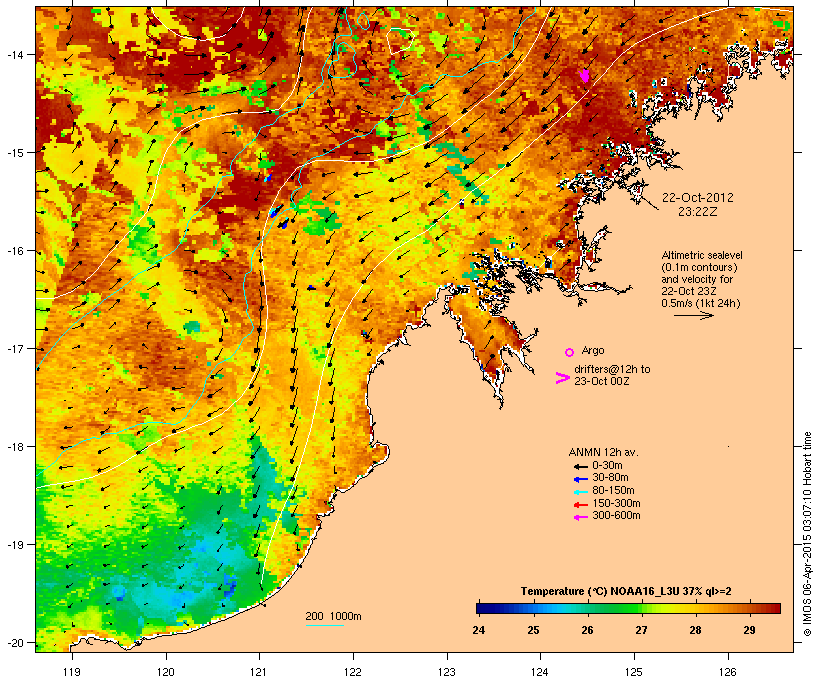Click the vertical IMOS copyright timestamp text

(x=807, y=534)
